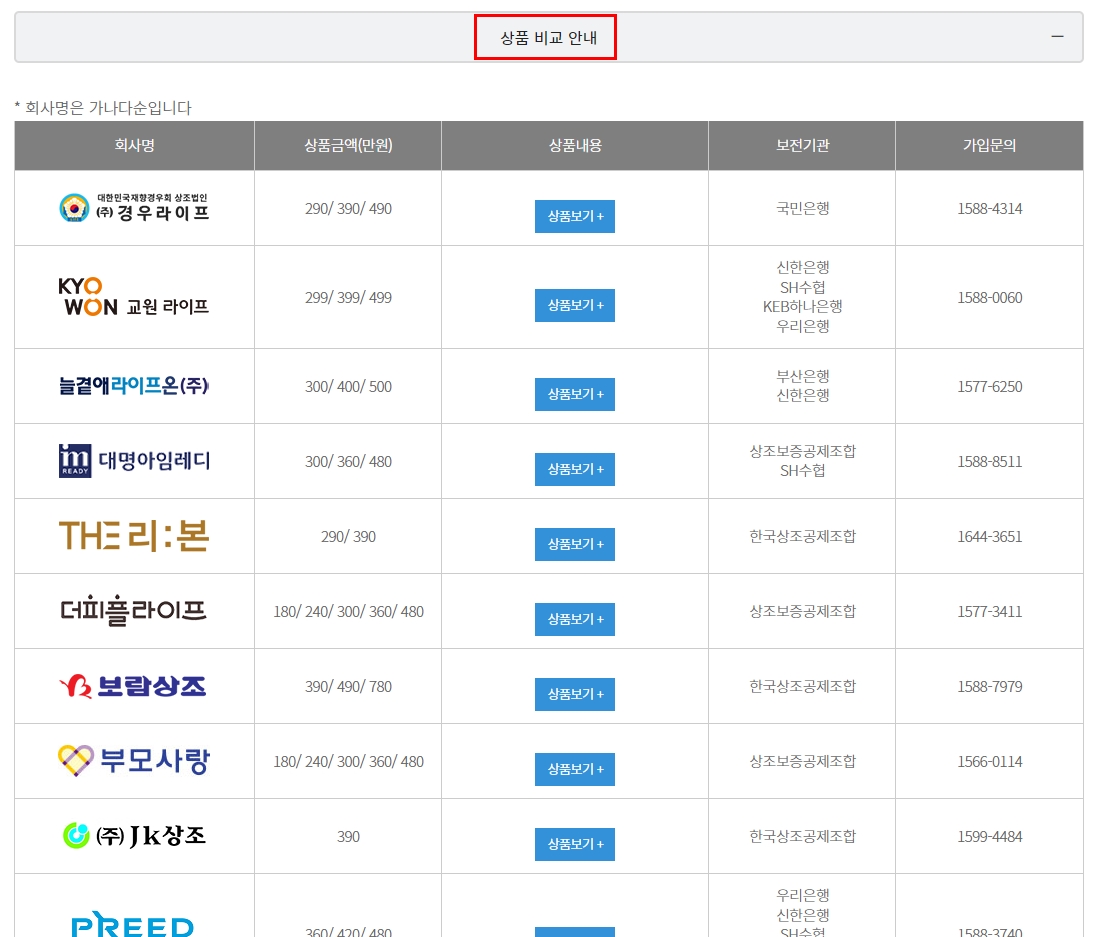Open 상품보기+ for JK상조
1100x937 pixels.
click(x=575, y=844)
